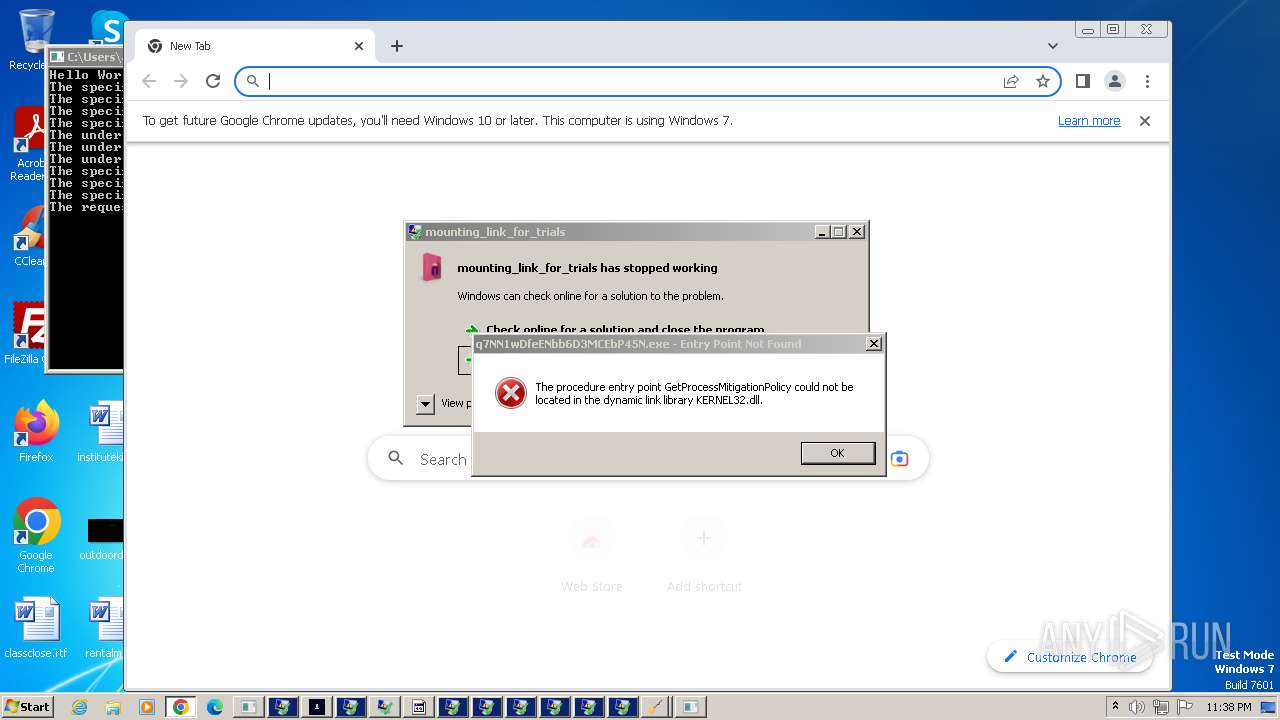Select the institutela document on the desktop
Viewport: 1280px width, 720px height.
(103, 432)
